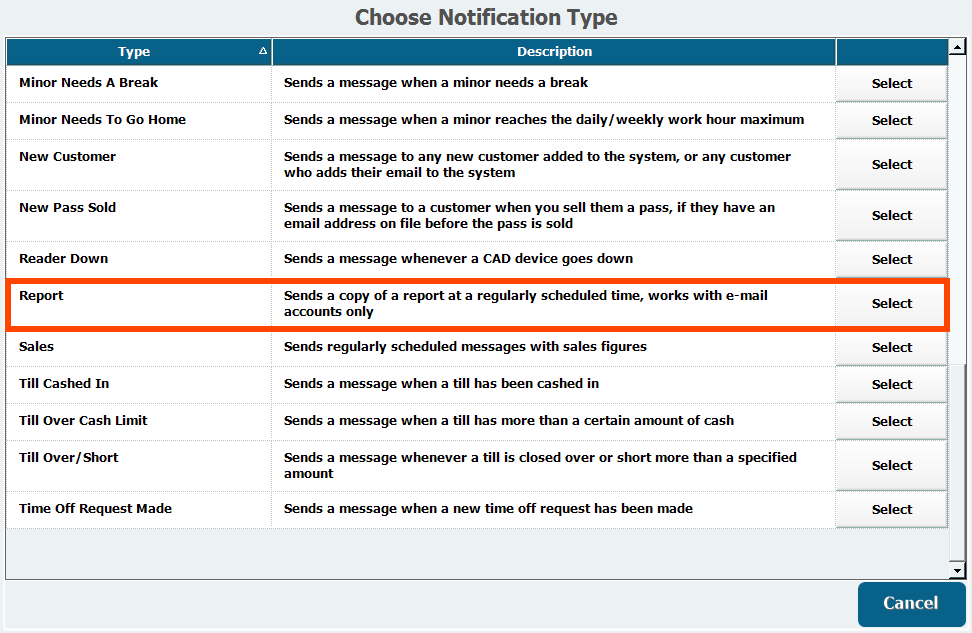This screenshot has width=972, height=633.
Task: Click the Sales row description text
Action: (x=465, y=347)
